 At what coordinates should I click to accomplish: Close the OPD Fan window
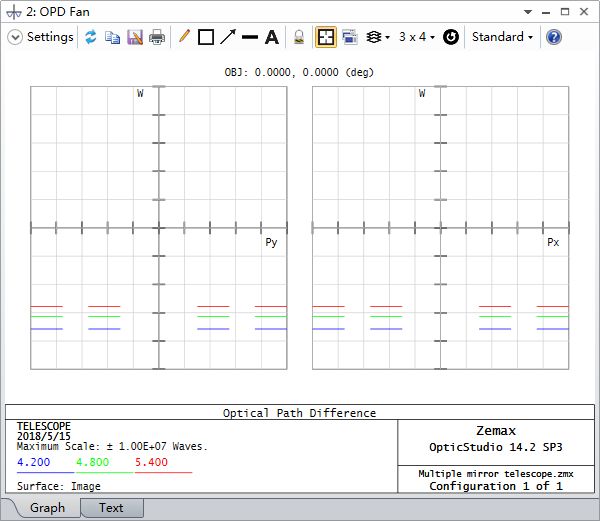pos(584,12)
